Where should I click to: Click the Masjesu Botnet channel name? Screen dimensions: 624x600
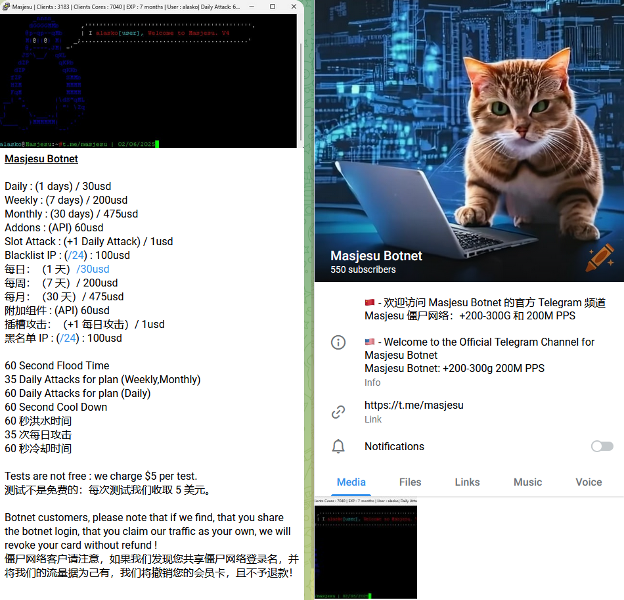(x=376, y=256)
